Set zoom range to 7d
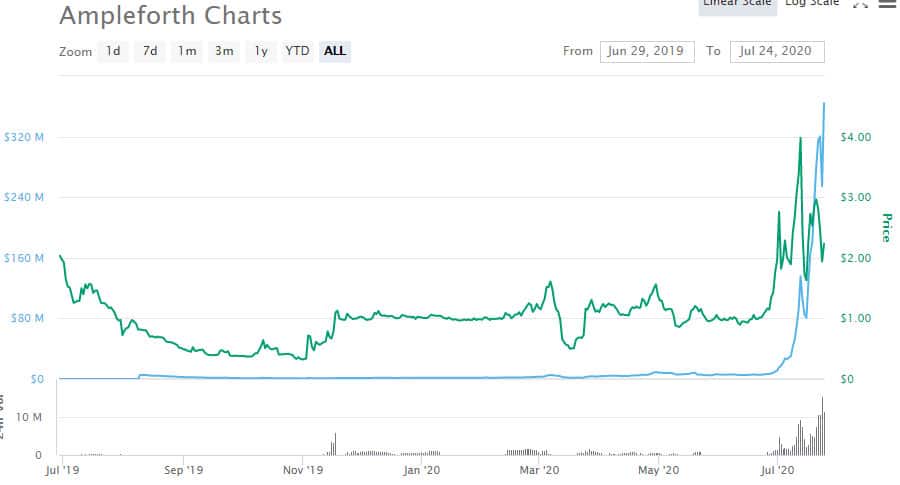 pyautogui.click(x=150, y=51)
